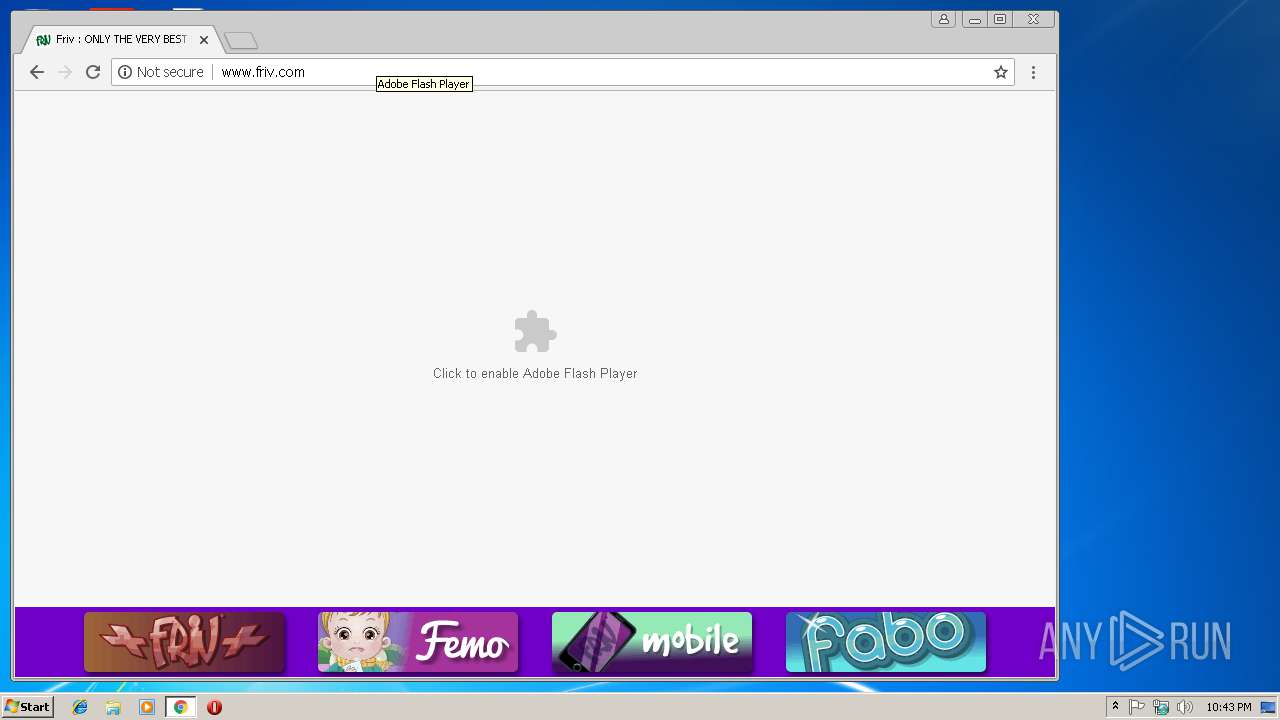This screenshot has width=1280, height=720.
Task: Open the Chrome three-dot menu
Action: coord(1033,72)
